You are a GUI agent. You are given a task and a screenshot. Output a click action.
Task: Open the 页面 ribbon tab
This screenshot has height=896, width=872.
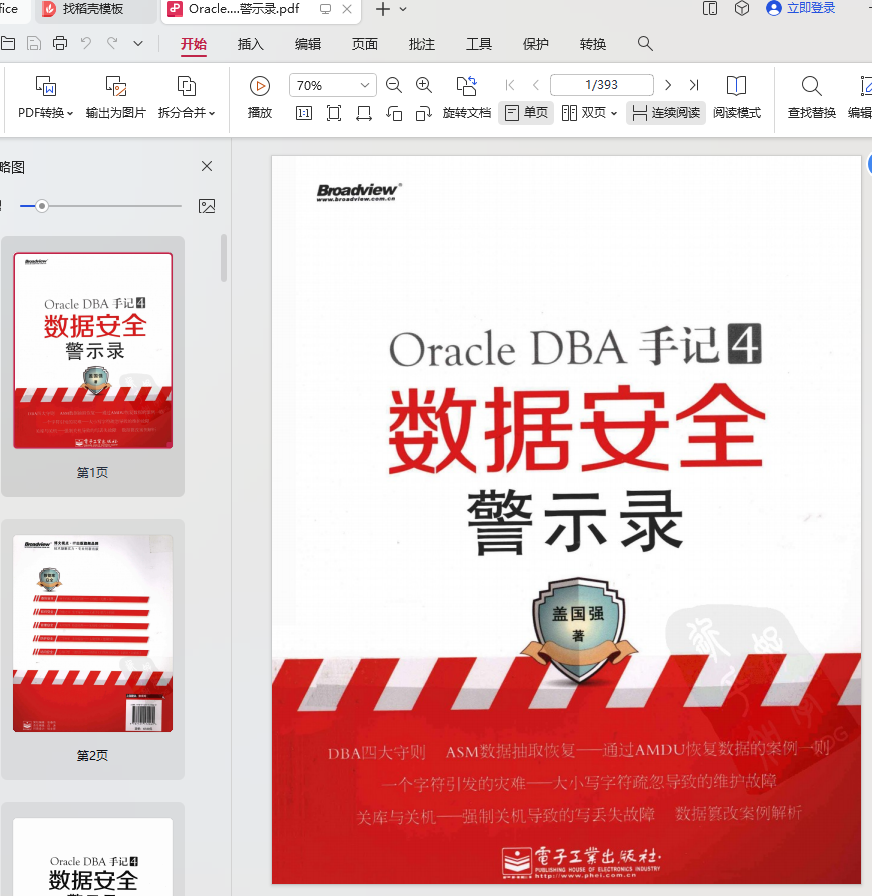tap(365, 44)
